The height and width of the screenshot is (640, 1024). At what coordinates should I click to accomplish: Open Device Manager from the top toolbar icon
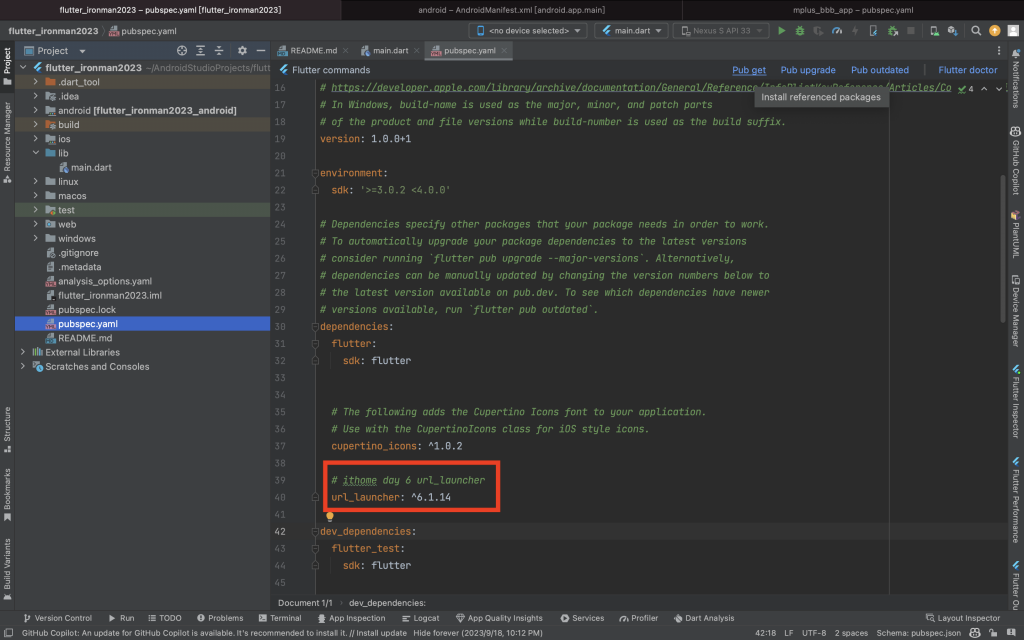tap(935, 31)
